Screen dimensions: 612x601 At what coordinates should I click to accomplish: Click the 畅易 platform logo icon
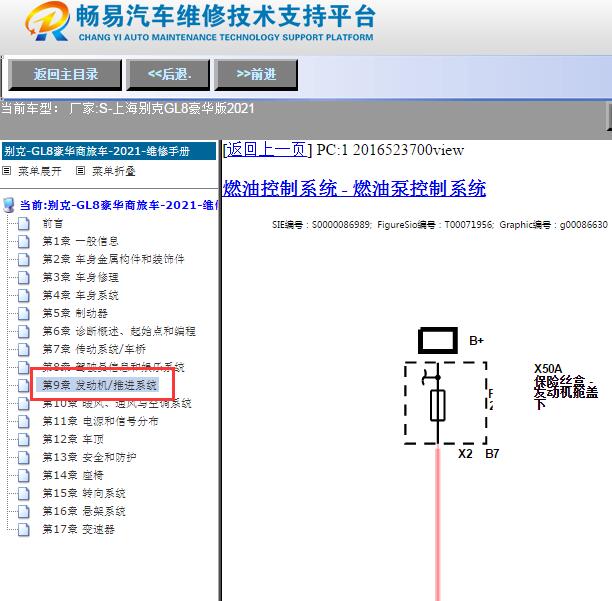48,21
